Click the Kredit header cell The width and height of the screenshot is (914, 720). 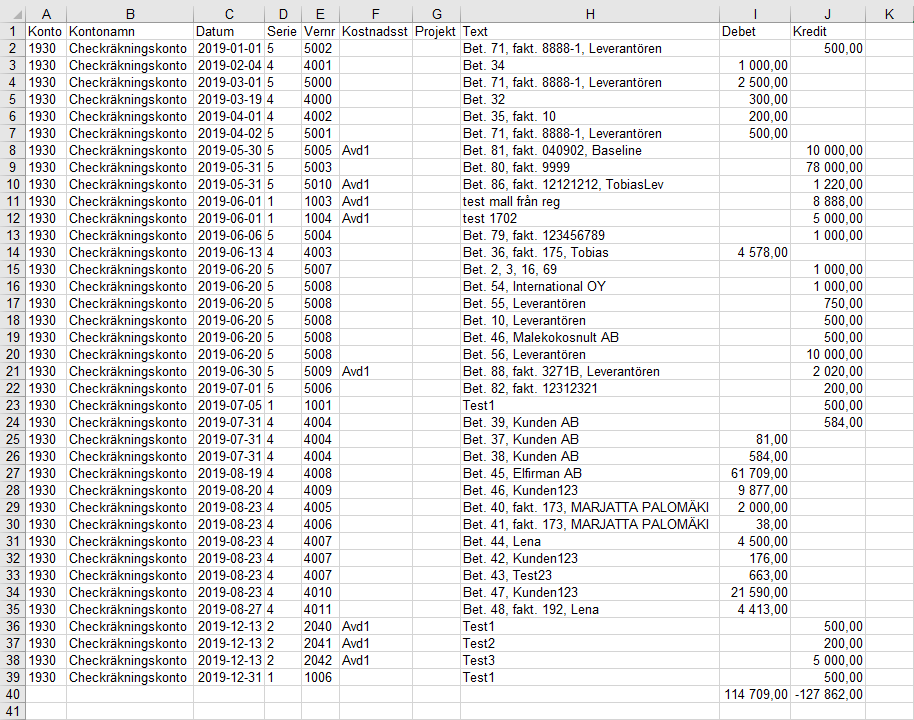tap(828, 31)
